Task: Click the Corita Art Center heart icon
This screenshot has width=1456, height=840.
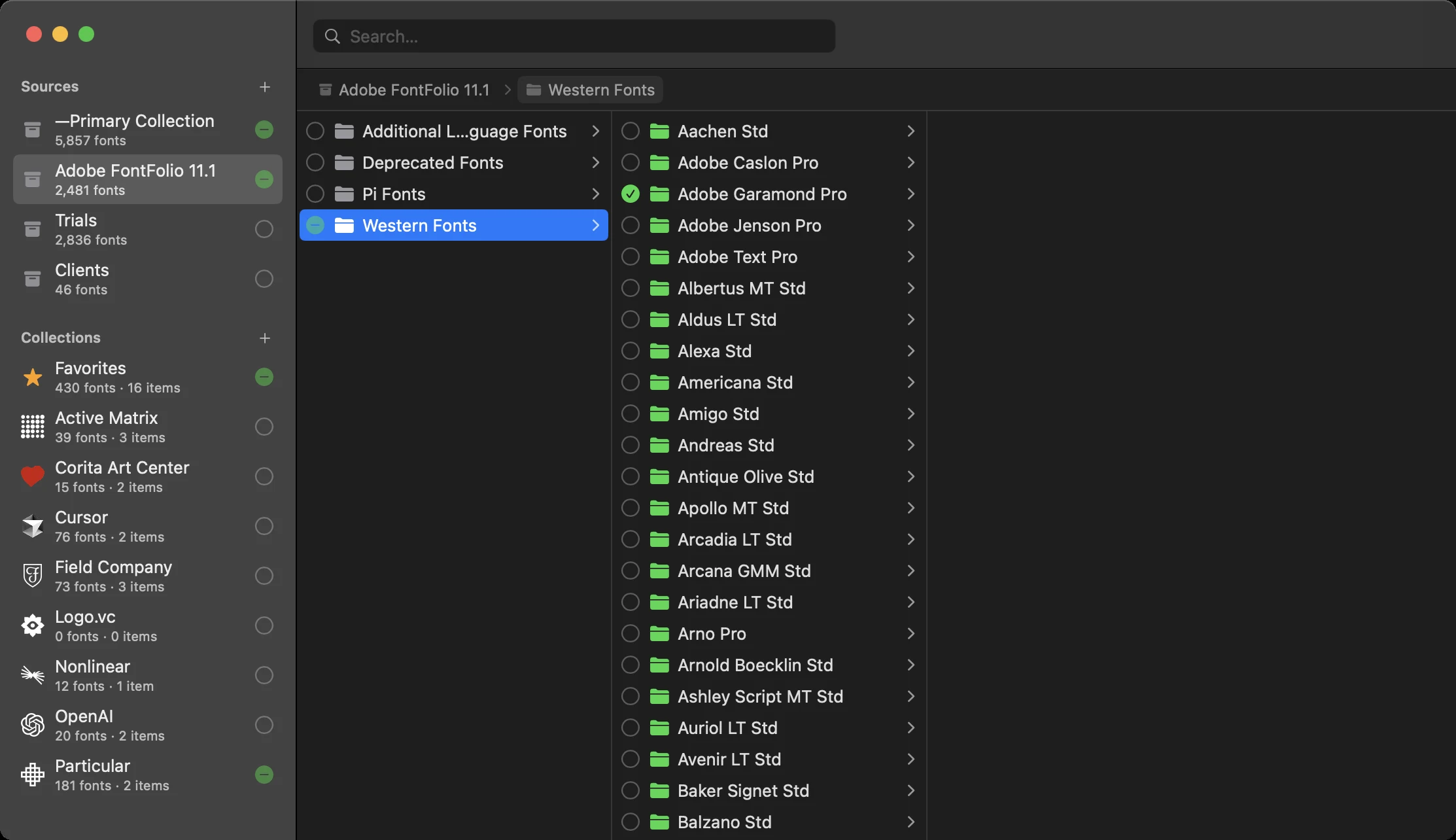Action: pos(33,476)
